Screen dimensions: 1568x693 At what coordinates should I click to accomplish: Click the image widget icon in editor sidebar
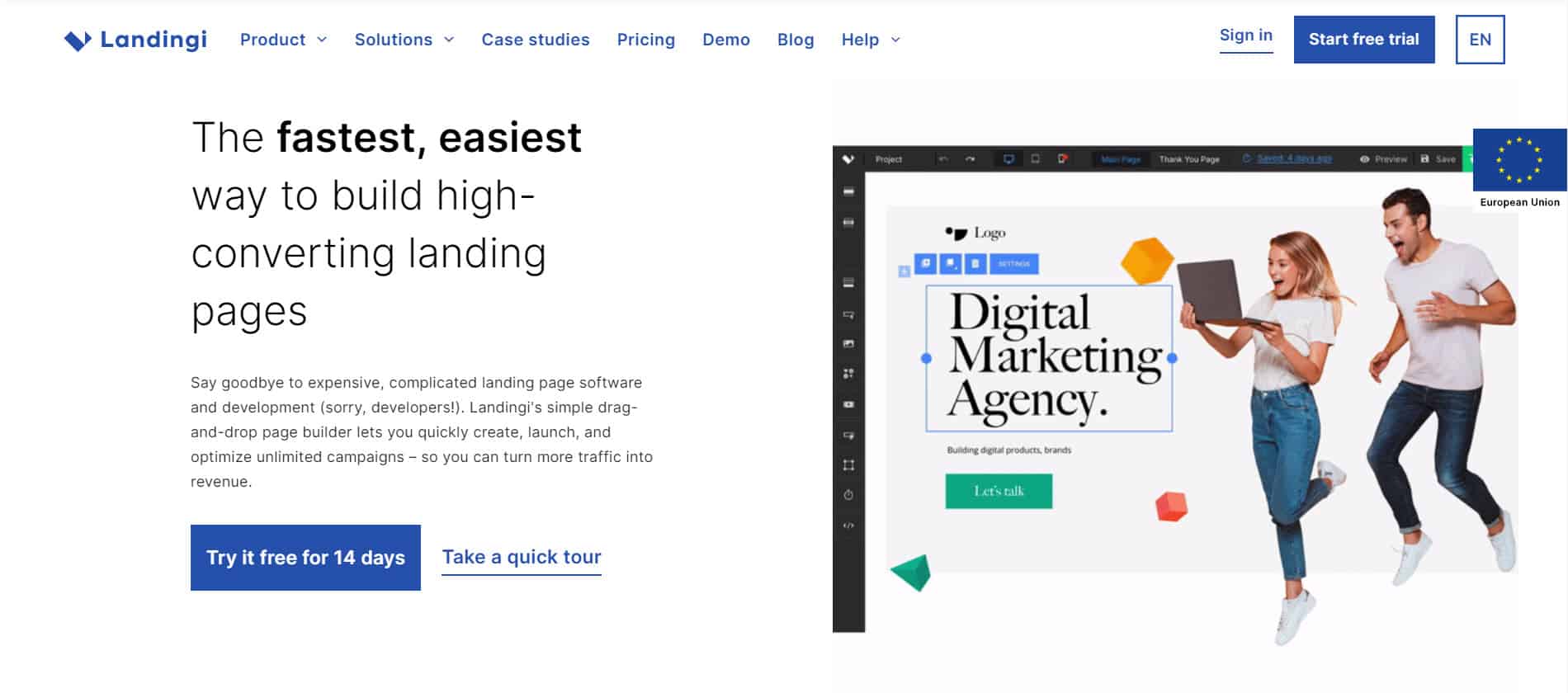[x=848, y=344]
